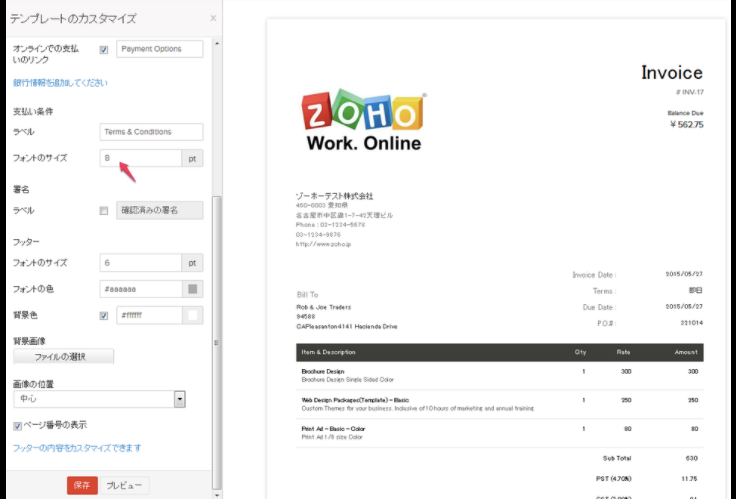Click the http://www.zoho.jp address line
This screenshot has width=736, height=499.
(323, 244)
